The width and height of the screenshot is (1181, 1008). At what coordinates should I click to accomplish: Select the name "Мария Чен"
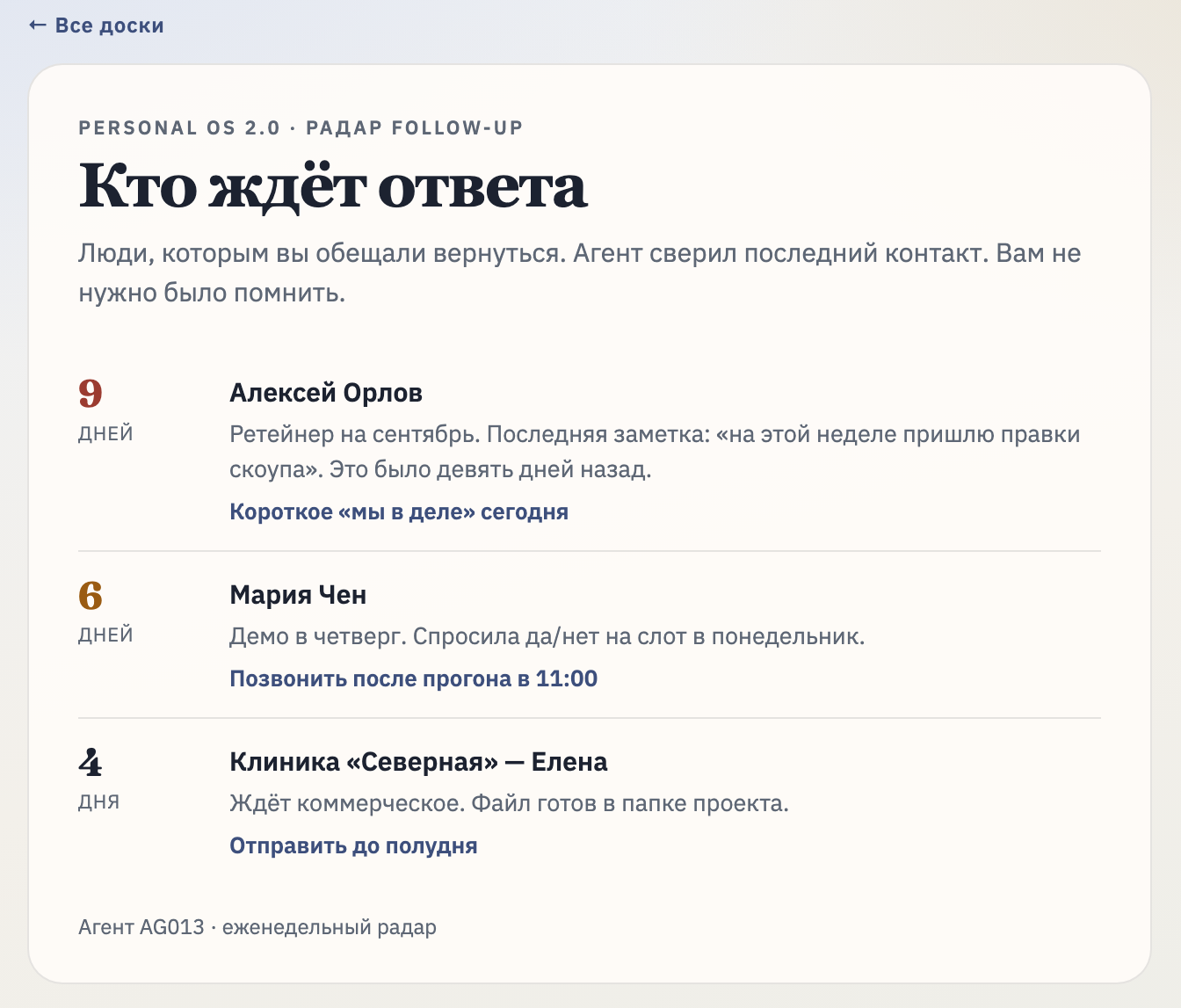[298, 595]
